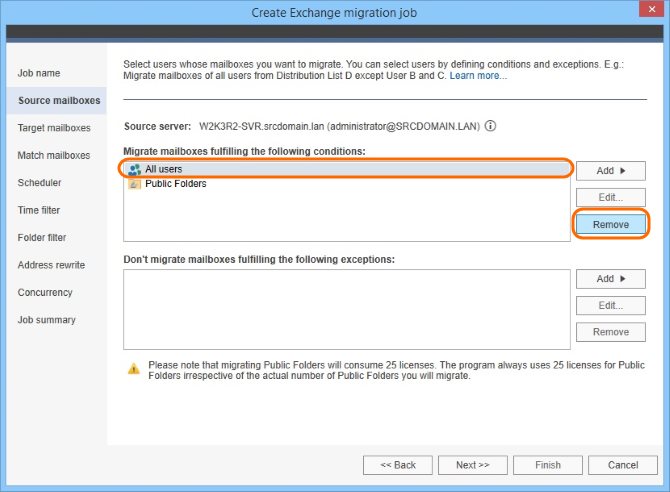Cancel the migration job wizard
Image resolution: width=670 pixels, height=492 pixels.
point(623,465)
